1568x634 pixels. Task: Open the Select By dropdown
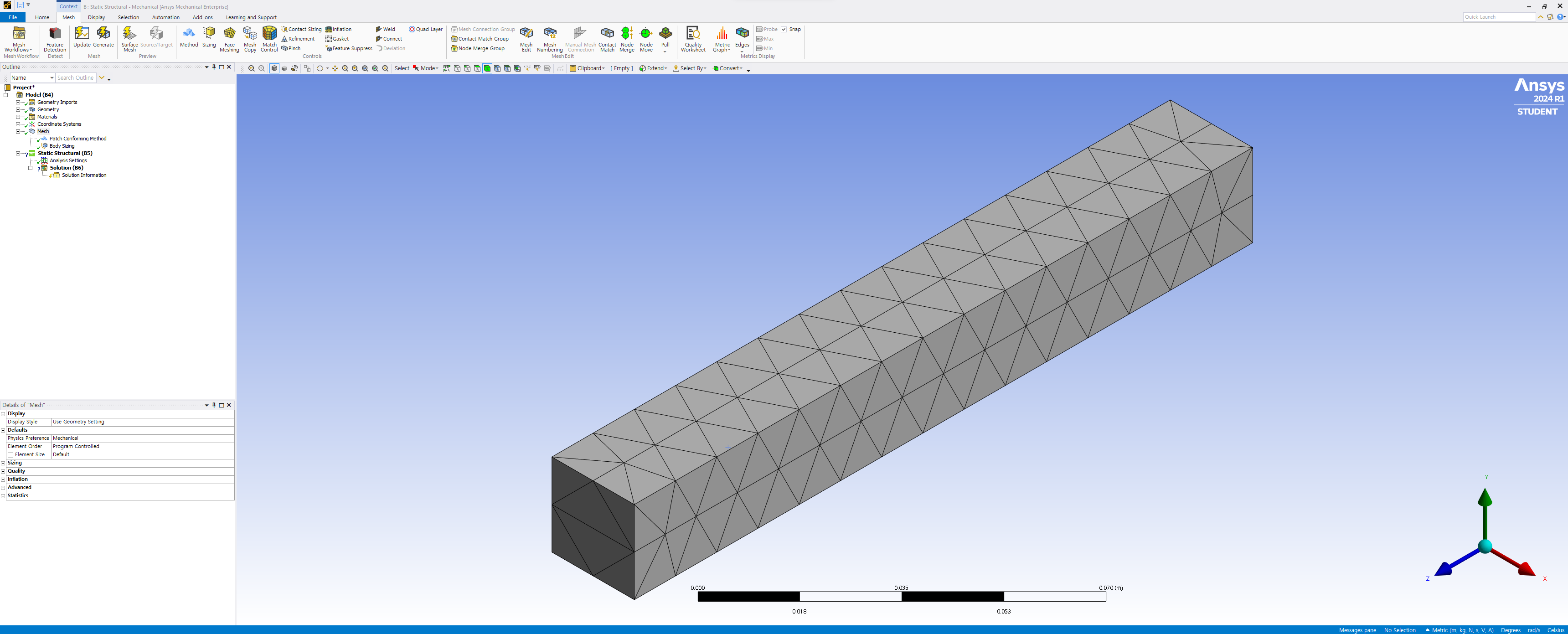690,68
